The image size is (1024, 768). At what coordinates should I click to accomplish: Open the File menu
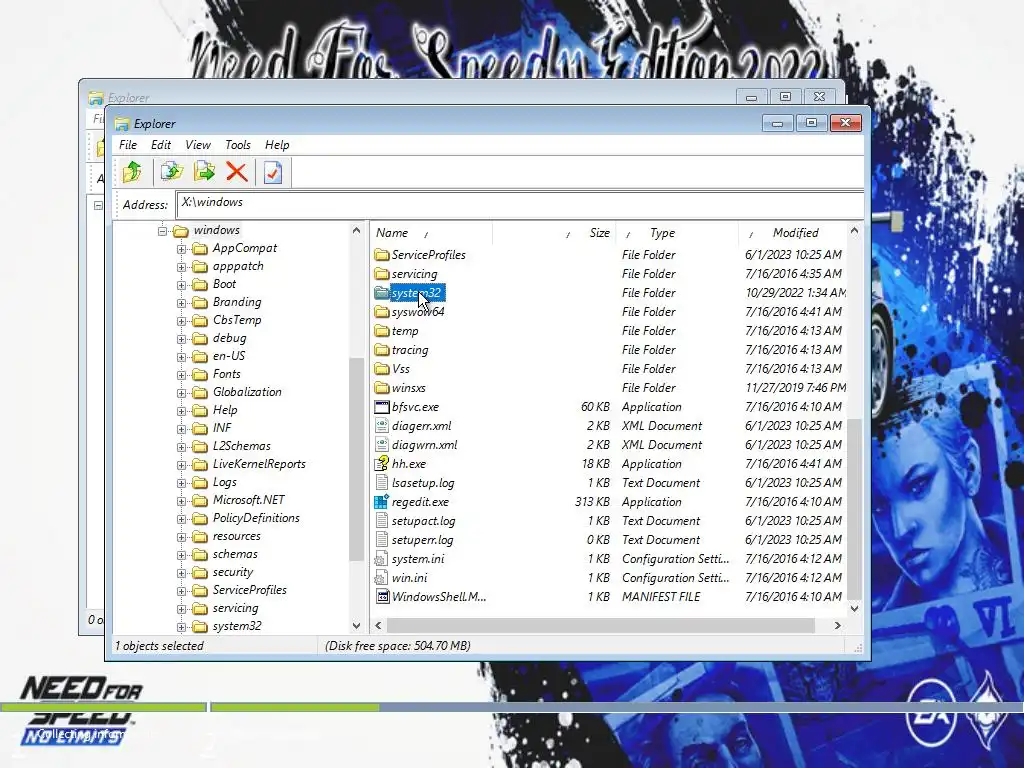128,145
